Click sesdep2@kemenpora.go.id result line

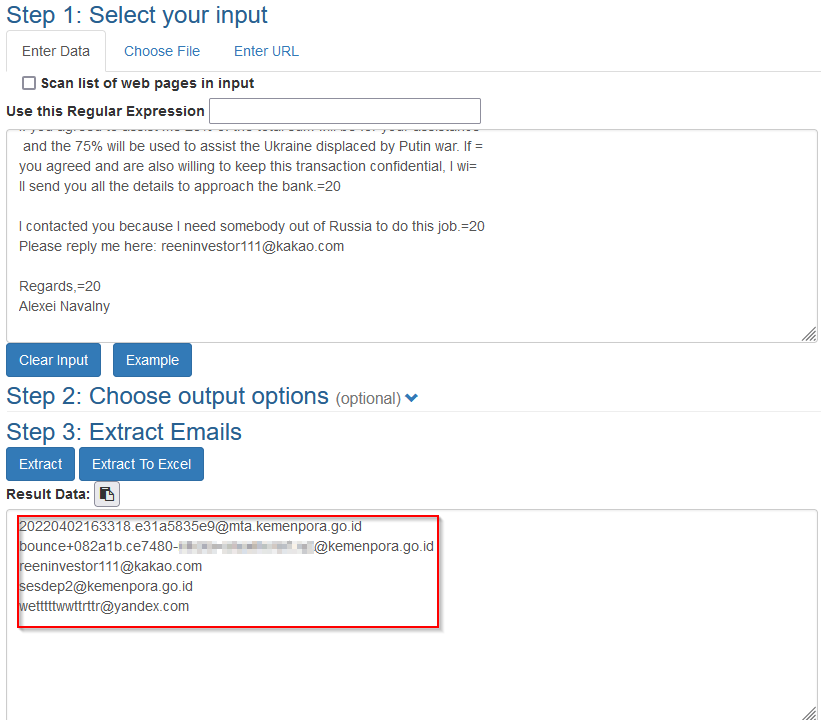[106, 586]
